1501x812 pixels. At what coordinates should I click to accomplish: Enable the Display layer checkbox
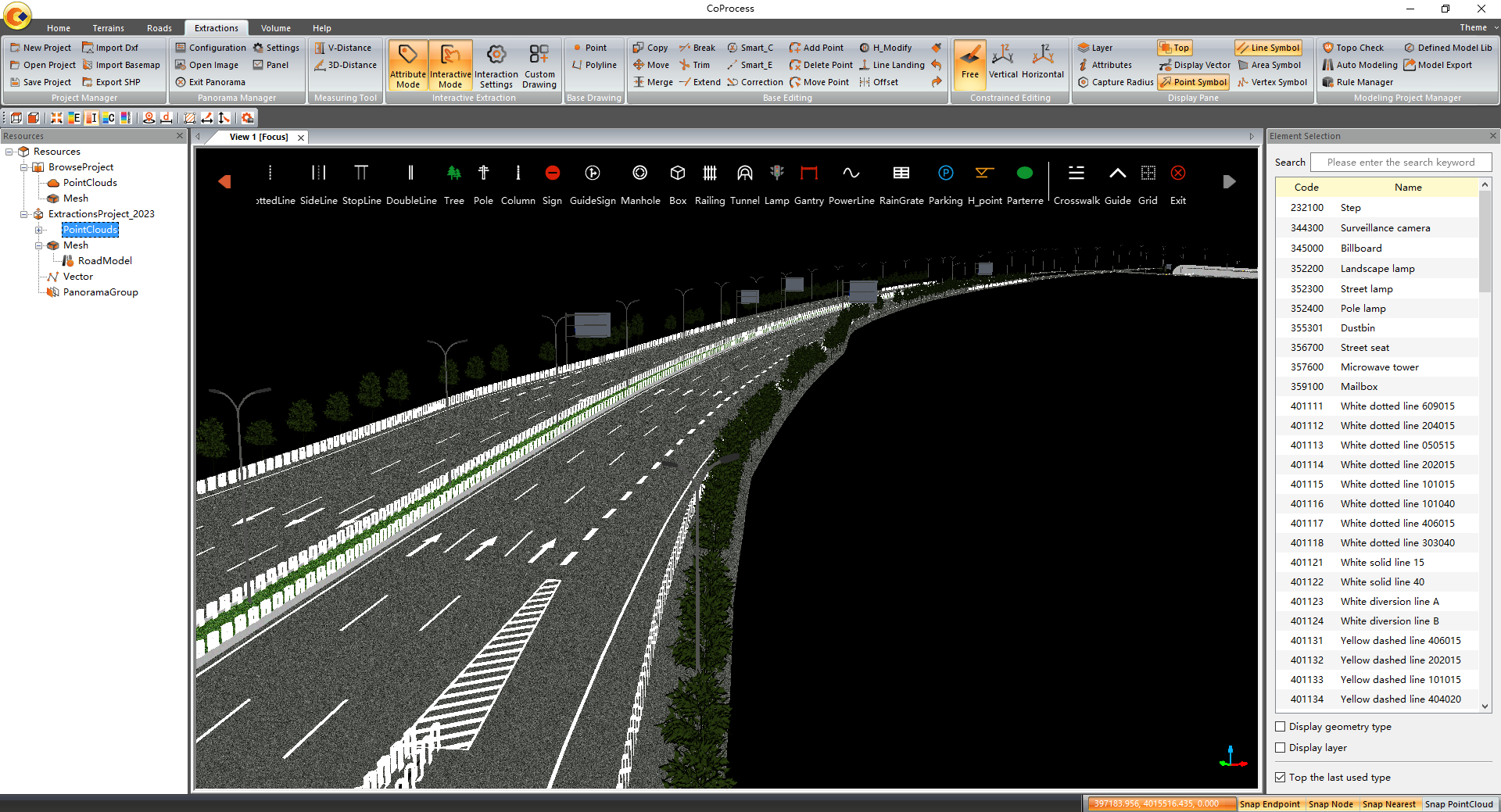[x=1280, y=748]
